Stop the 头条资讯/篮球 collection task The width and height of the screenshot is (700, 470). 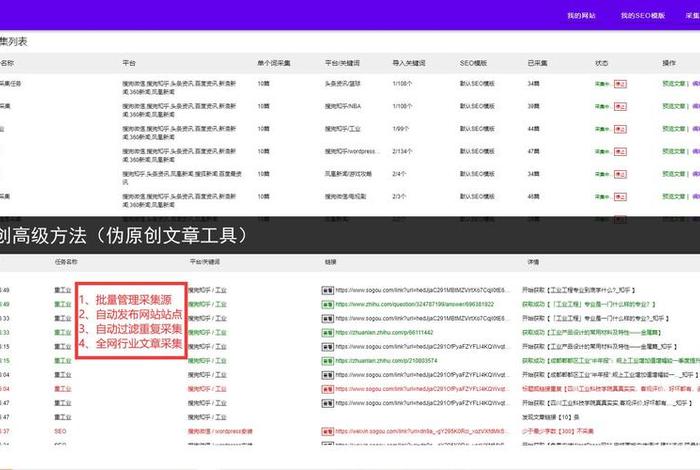[620, 84]
